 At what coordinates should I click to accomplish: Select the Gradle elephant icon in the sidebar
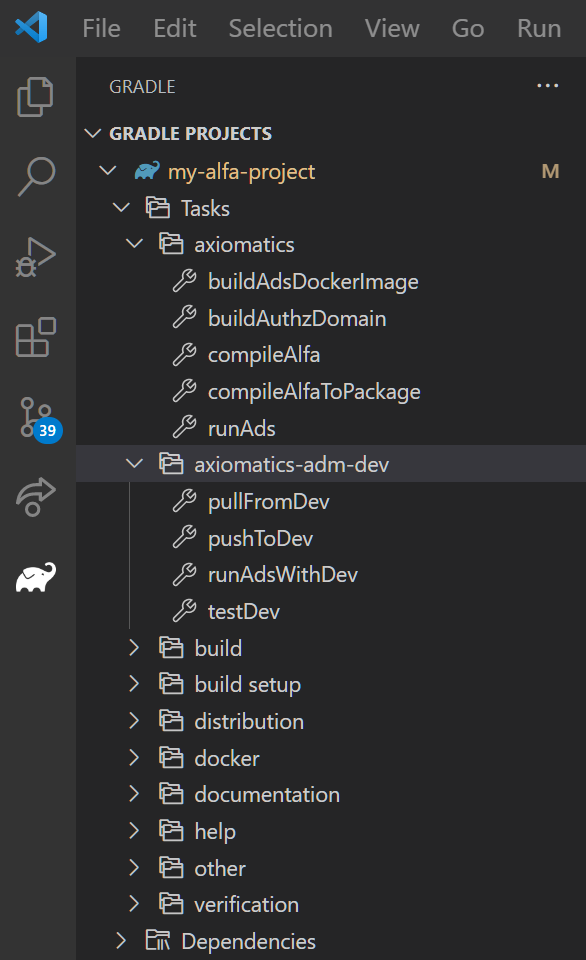coord(37,575)
